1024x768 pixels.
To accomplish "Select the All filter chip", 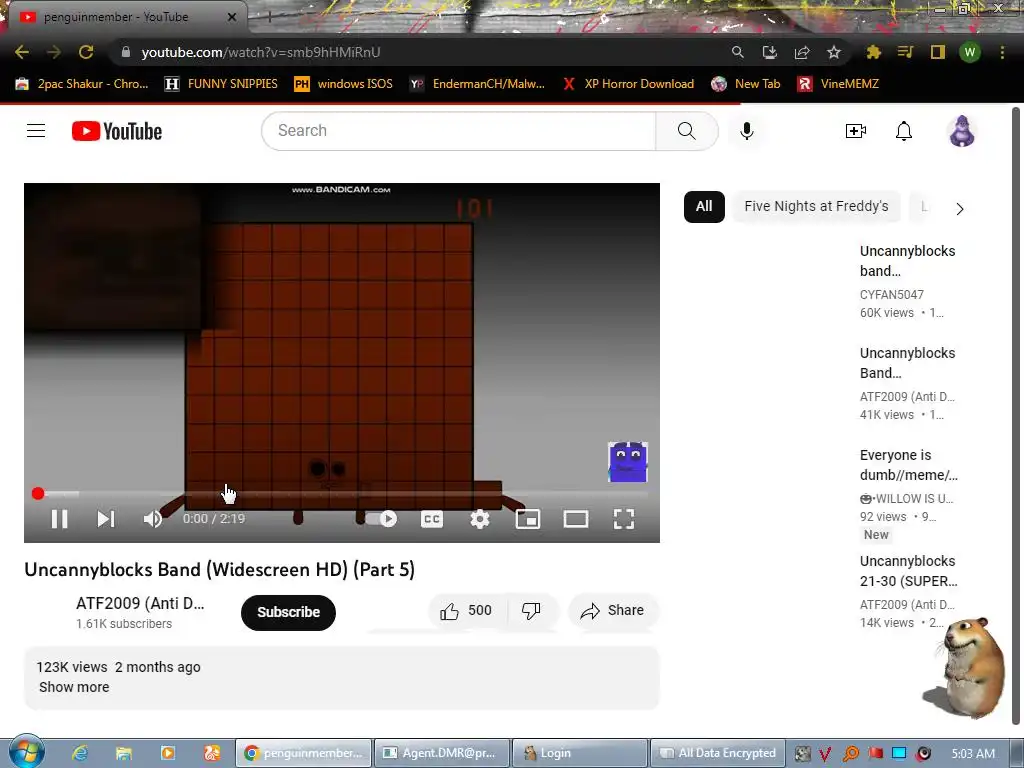I will click(704, 206).
